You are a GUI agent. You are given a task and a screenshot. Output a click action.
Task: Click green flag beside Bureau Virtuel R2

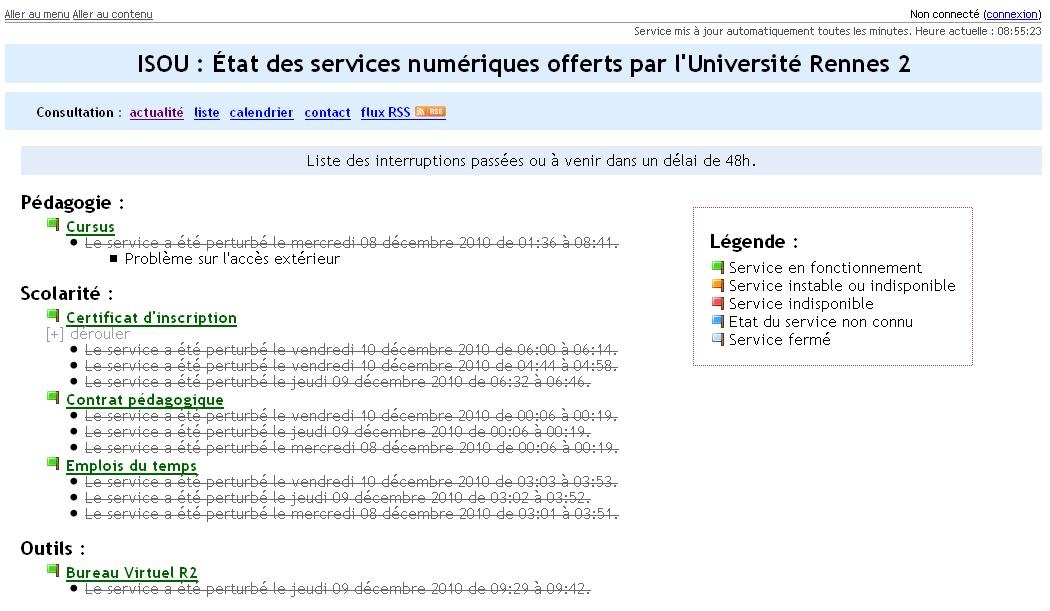pos(53,571)
